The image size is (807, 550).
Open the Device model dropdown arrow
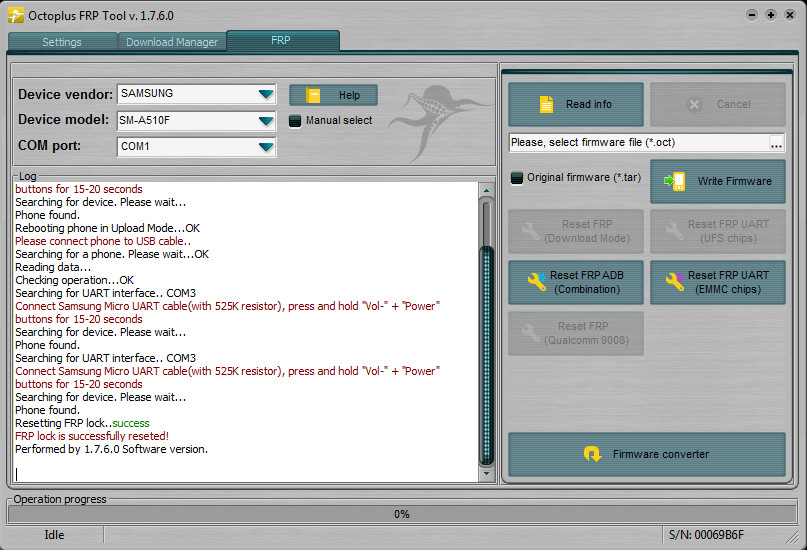(x=266, y=120)
